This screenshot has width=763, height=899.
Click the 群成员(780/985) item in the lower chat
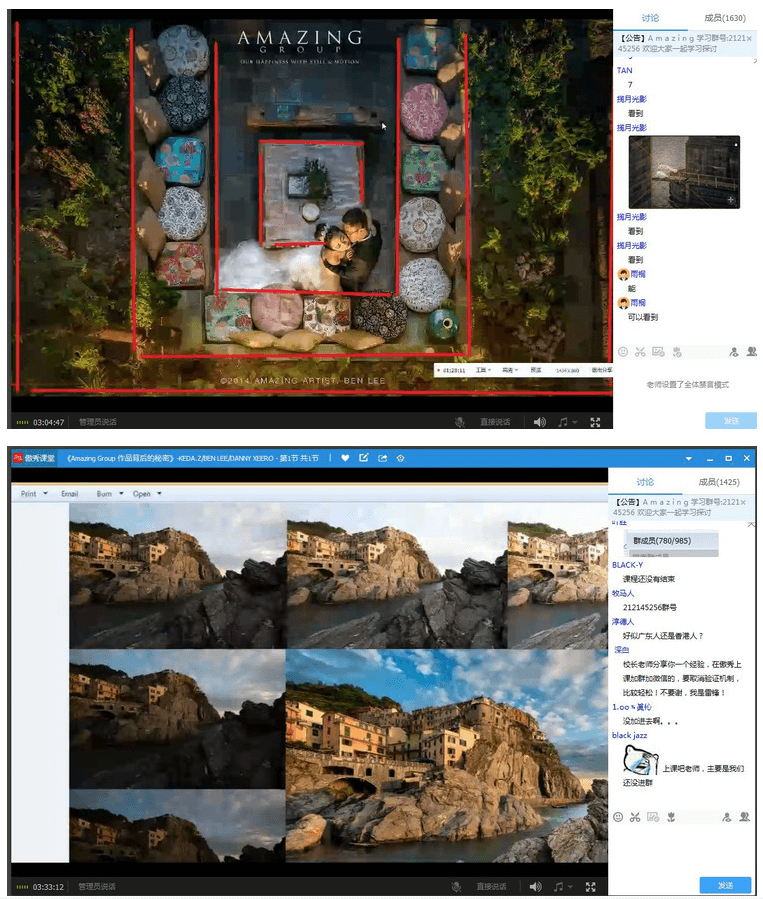coord(671,541)
